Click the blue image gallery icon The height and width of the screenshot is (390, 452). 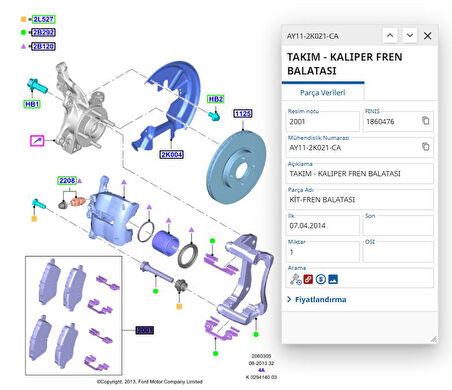coord(333,279)
